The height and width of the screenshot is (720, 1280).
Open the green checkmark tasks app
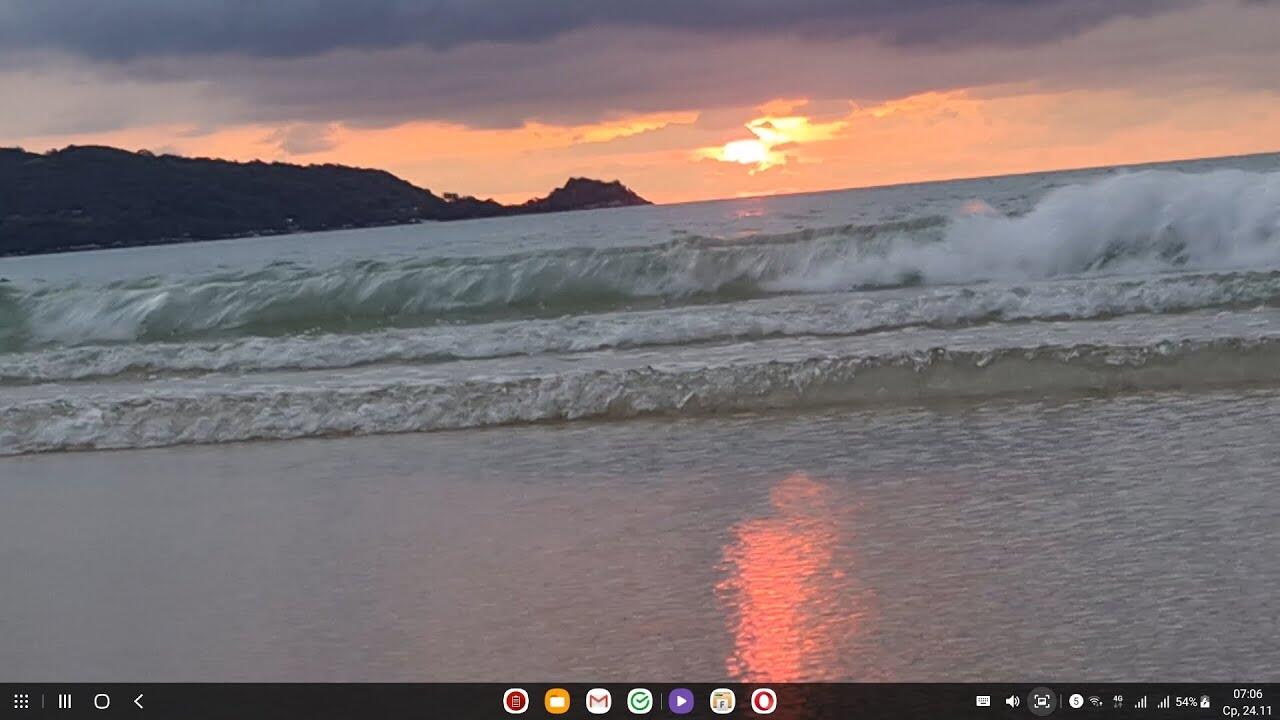(x=640, y=701)
